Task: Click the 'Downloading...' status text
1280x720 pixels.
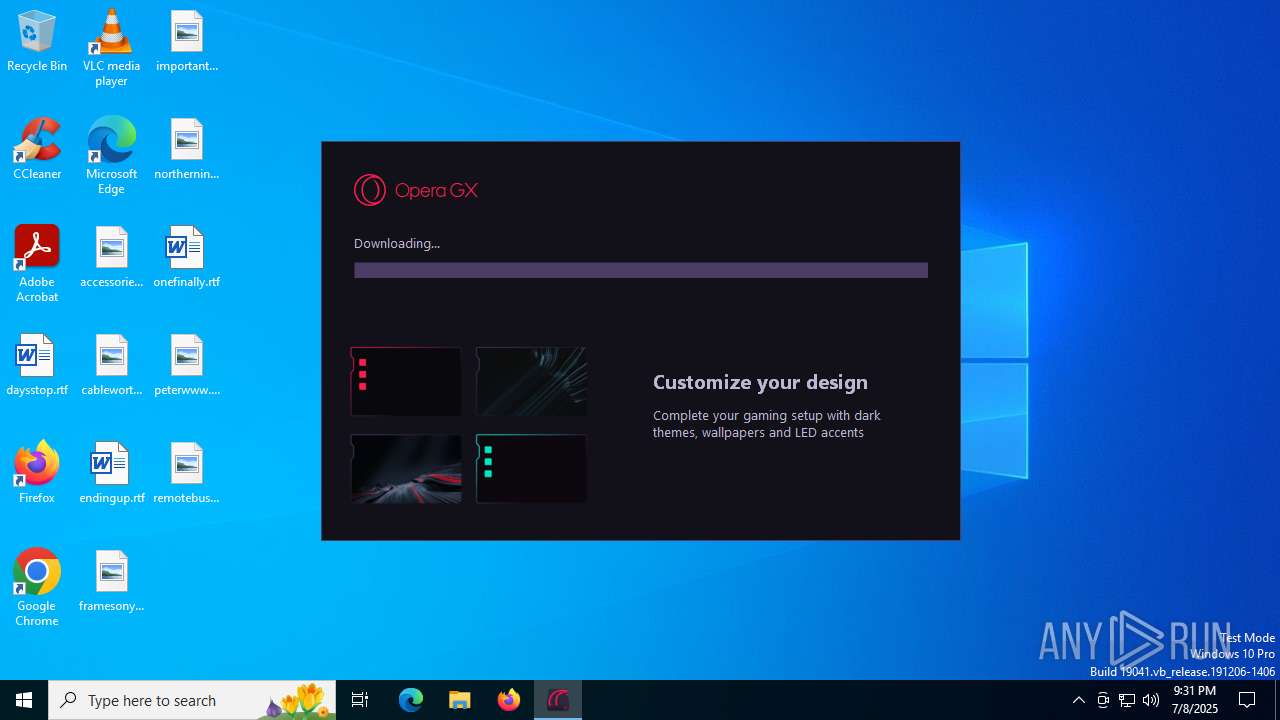Action: (397, 243)
